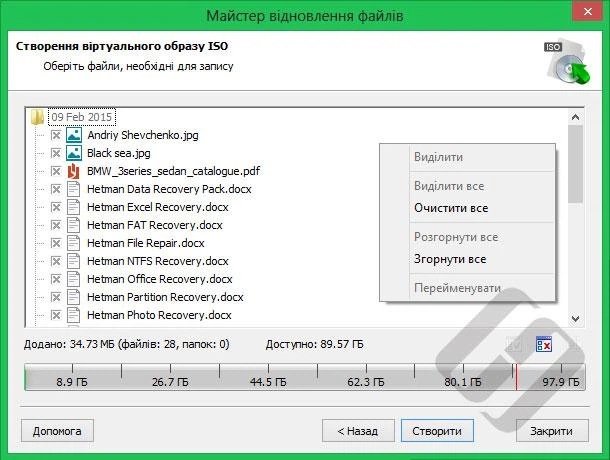Click the yellow folder icon for 09 Feb 2015

tap(37, 117)
